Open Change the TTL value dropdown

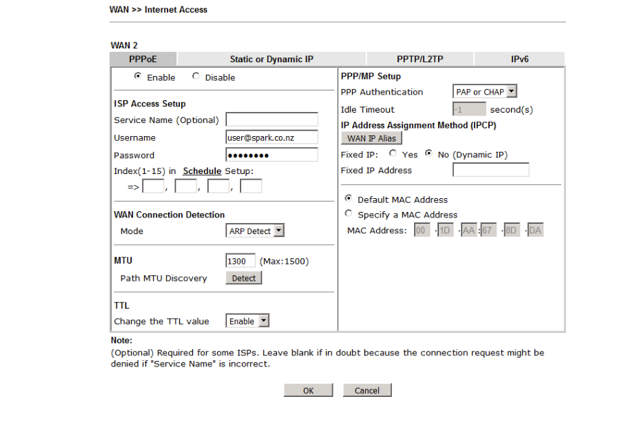[x=248, y=321]
